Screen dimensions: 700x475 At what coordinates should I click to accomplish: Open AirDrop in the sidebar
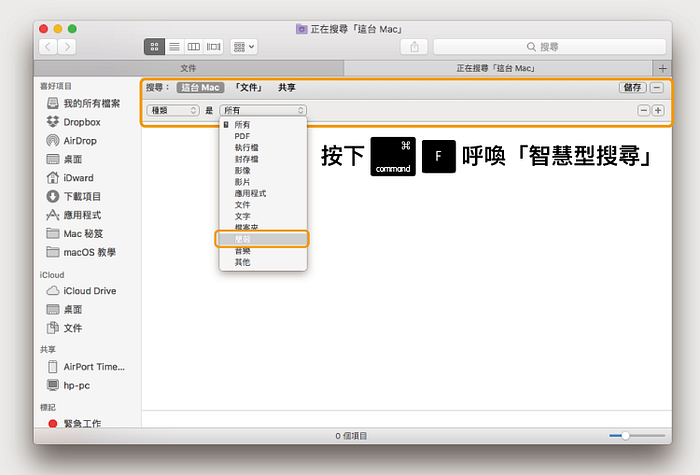[x=71, y=141]
